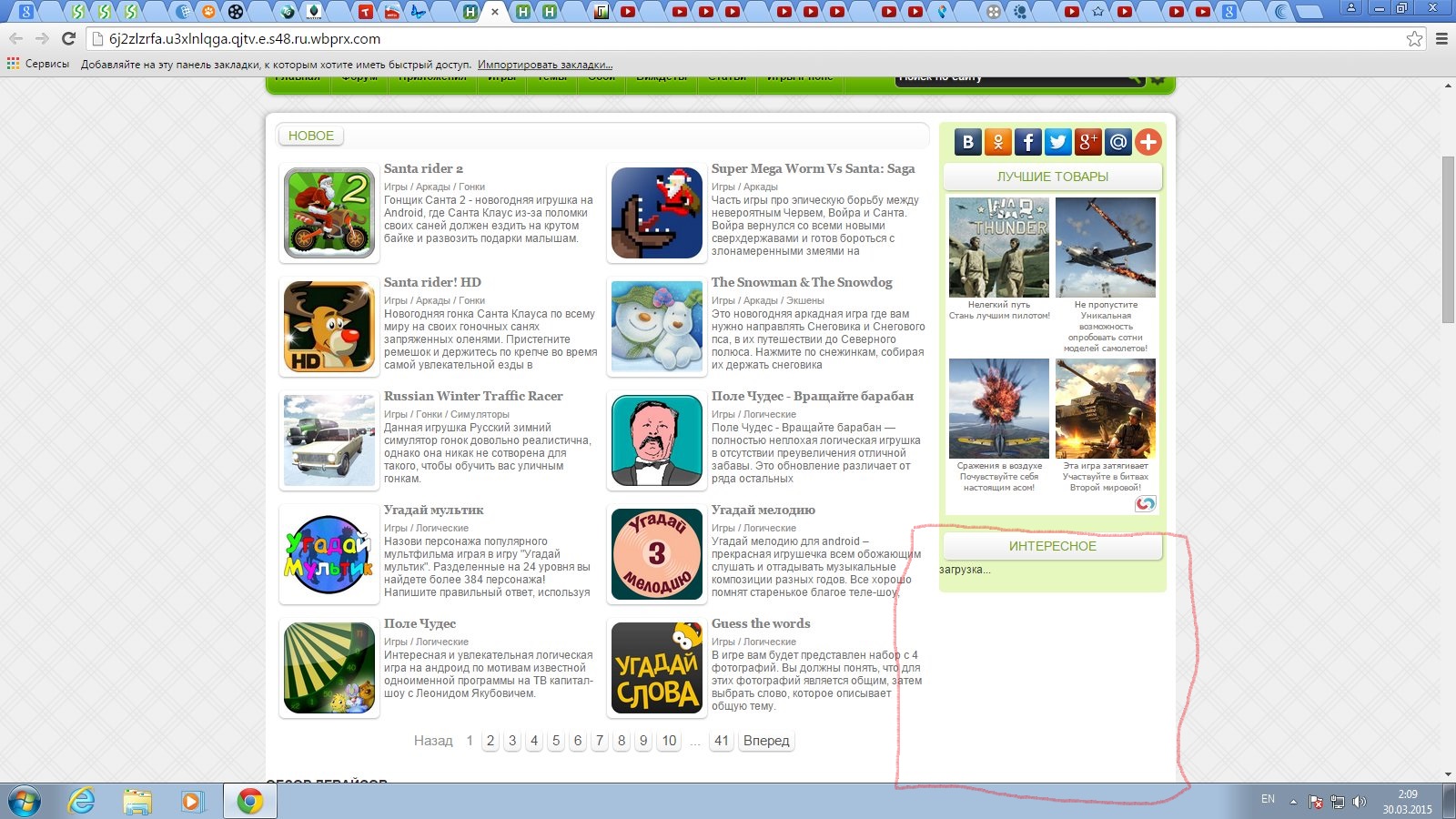
Task: Click the ИНТЕРЕСНОЕ header
Action: click(1053, 546)
